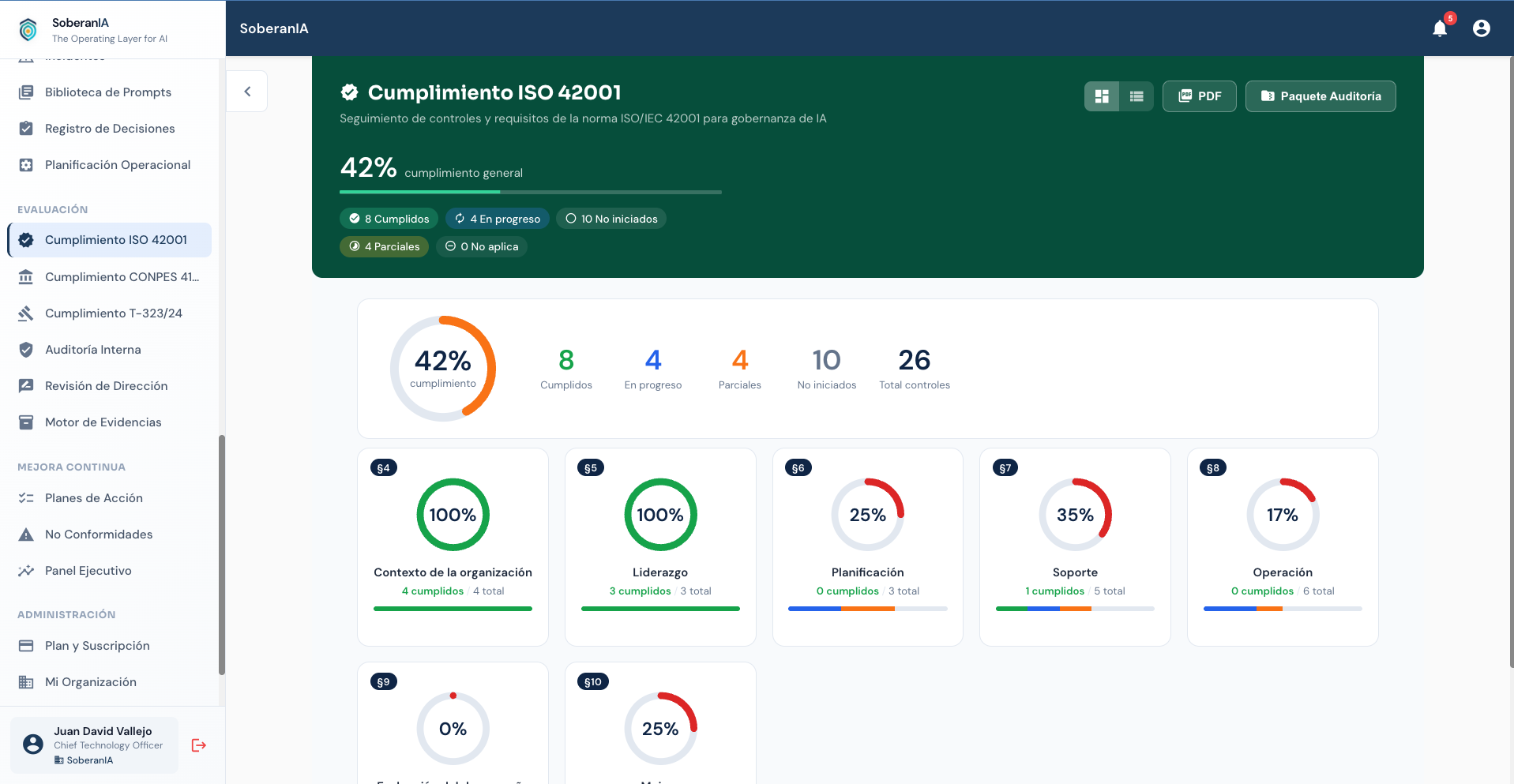
Task: Open the §9 card showing 0%
Action: coord(453,723)
